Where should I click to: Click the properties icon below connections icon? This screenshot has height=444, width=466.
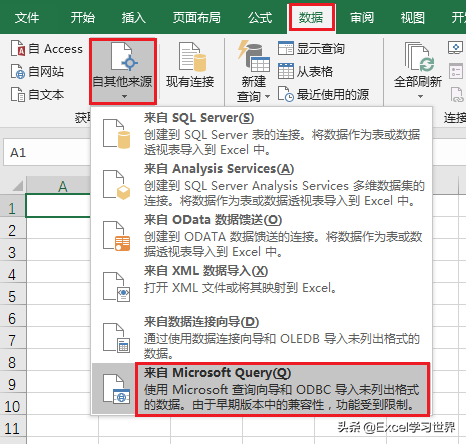coord(455,71)
